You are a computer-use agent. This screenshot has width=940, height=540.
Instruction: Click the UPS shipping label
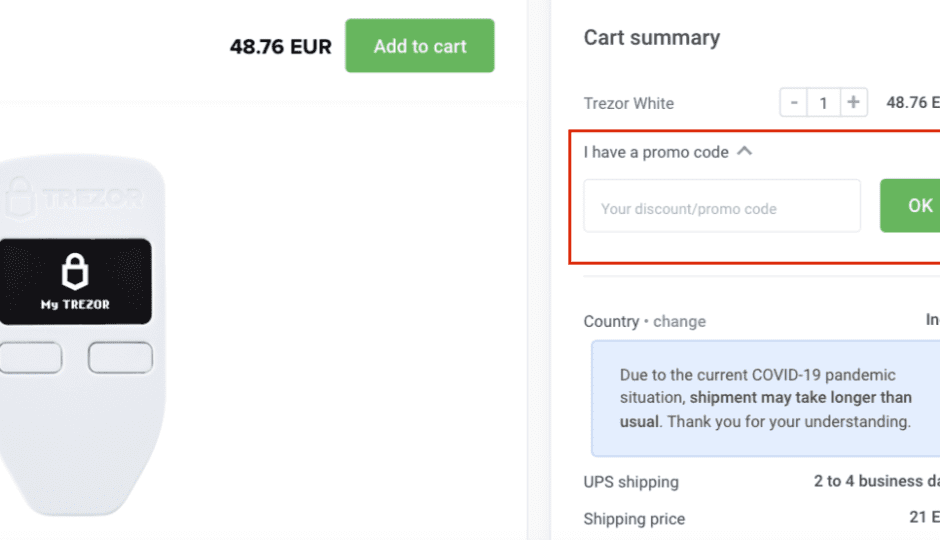(631, 482)
